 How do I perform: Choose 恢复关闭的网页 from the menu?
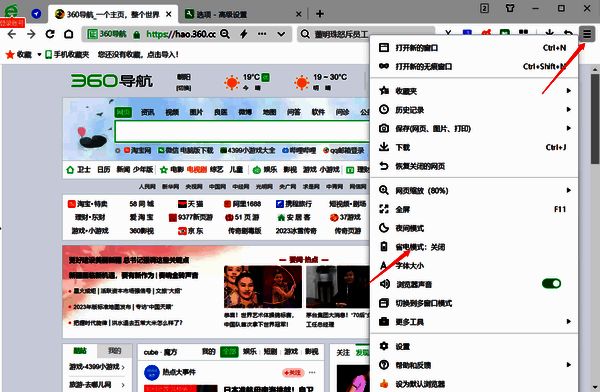(x=474, y=166)
